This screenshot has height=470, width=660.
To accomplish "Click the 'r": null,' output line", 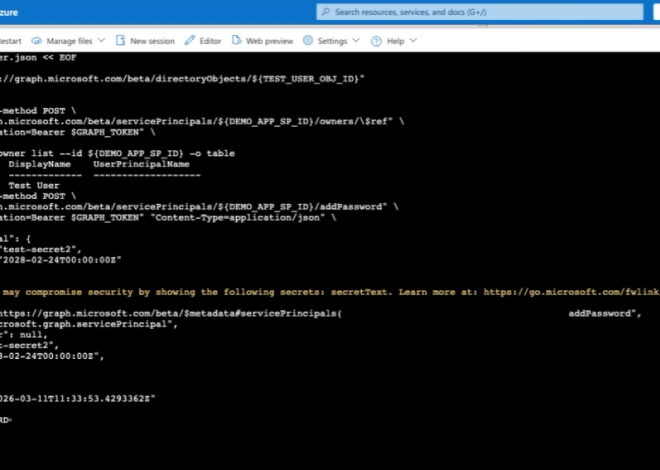I will [x=24, y=335].
